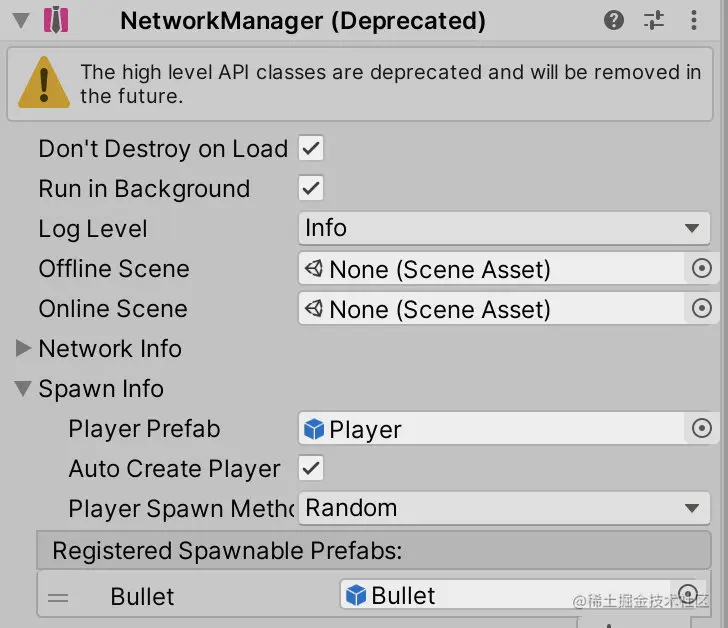Click the NetworkManager (Deprecated) title
This screenshot has height=628, width=728.
303,21
